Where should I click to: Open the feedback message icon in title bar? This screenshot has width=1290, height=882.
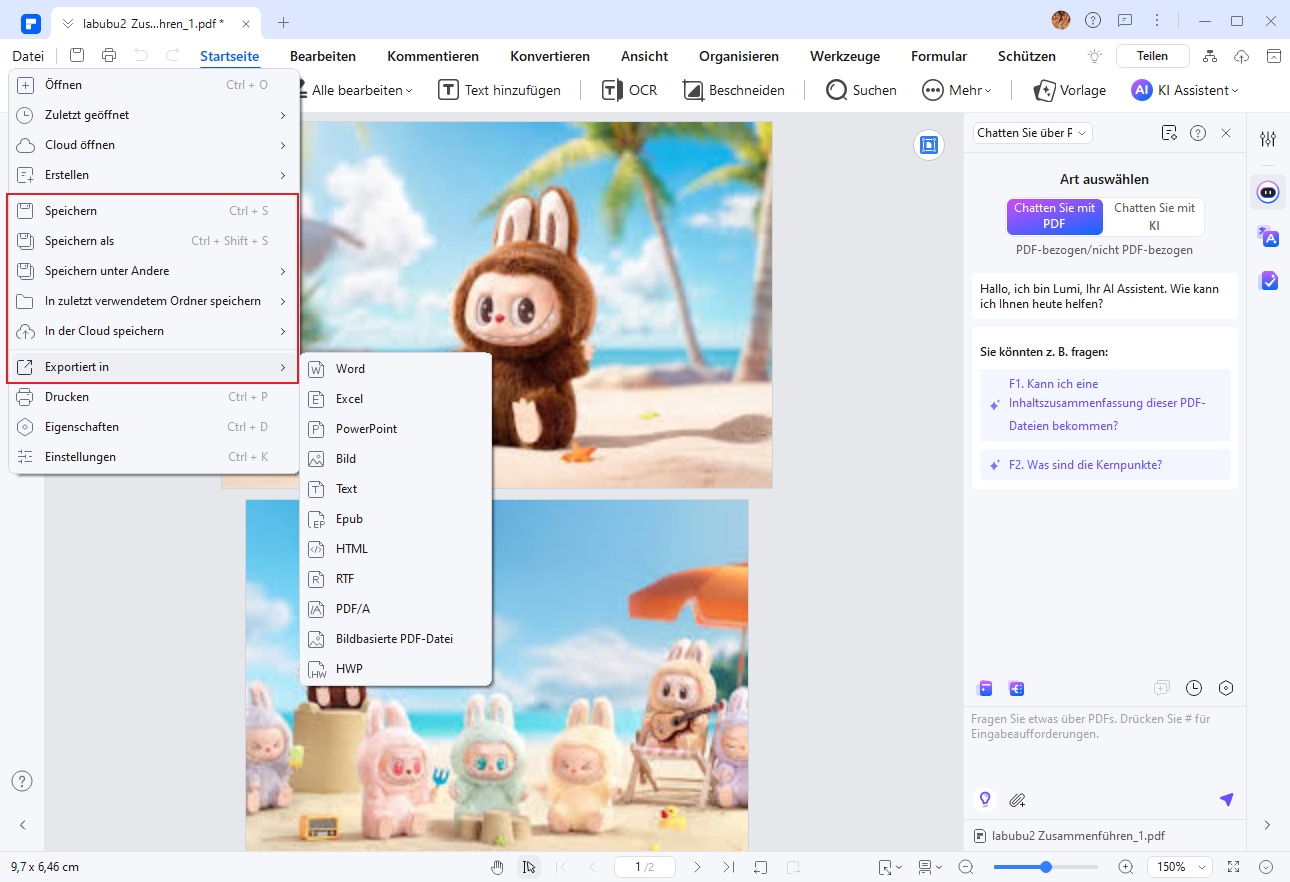point(1125,20)
